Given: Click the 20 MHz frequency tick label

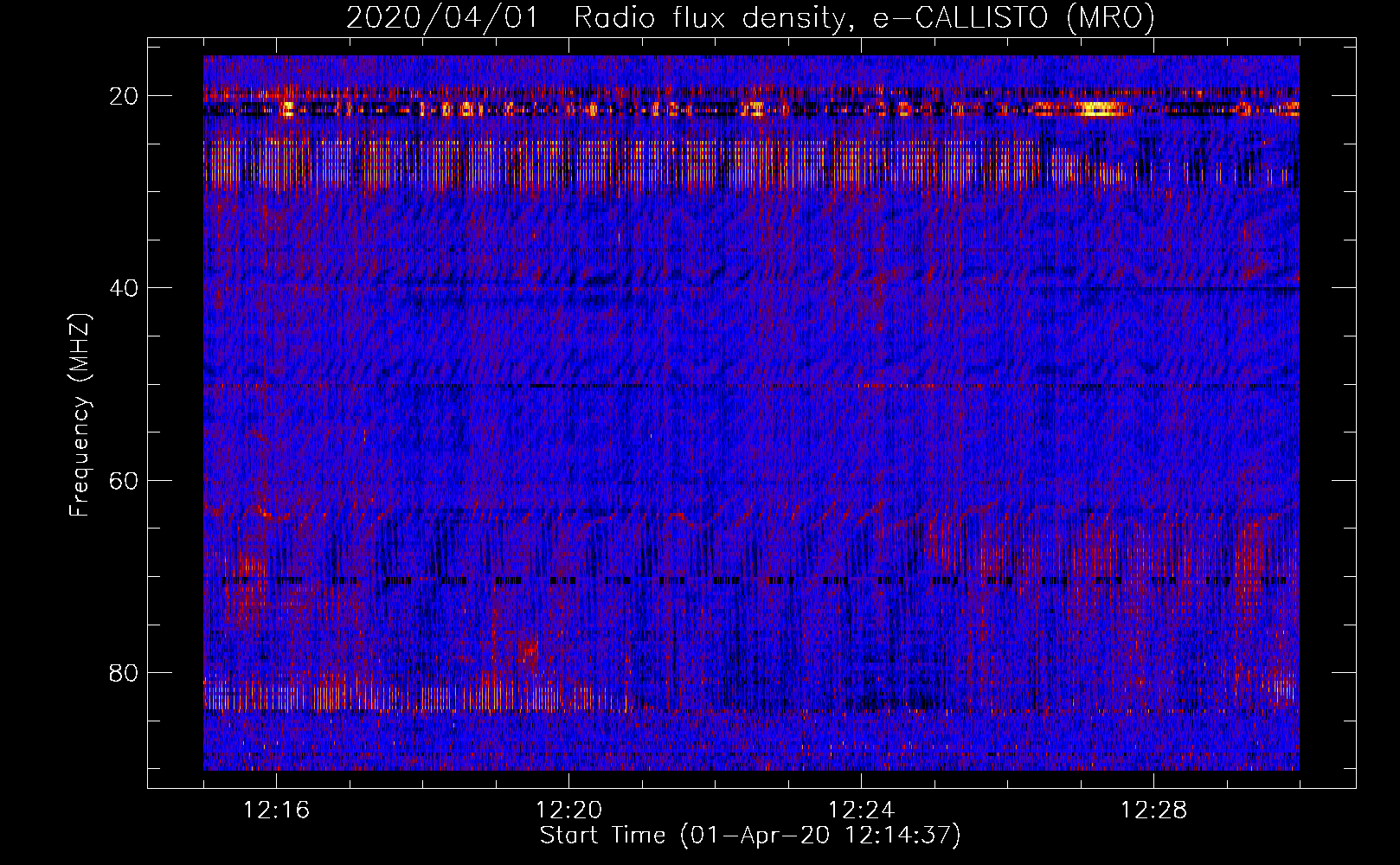Looking at the screenshot, I should tap(124, 96).
